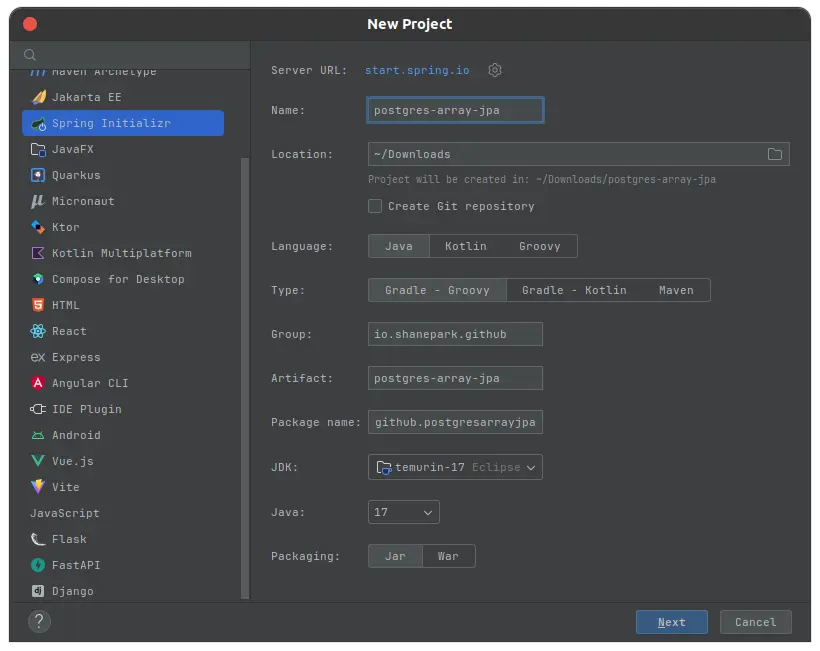Viewport: 820px width, 651px height.
Task: Open help with question mark button
Action: coord(39,621)
